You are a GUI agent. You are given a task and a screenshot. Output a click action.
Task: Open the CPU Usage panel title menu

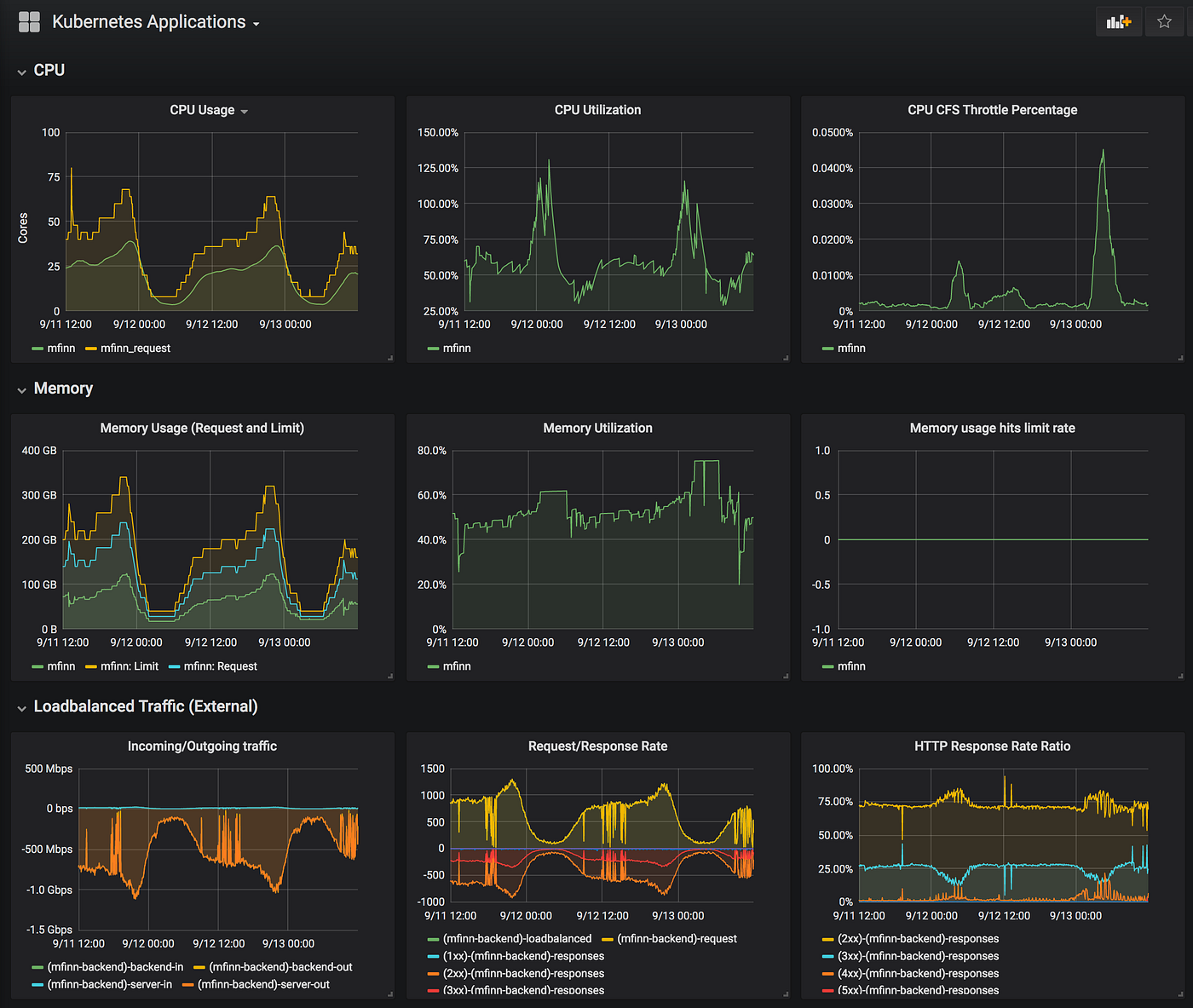coord(208,110)
